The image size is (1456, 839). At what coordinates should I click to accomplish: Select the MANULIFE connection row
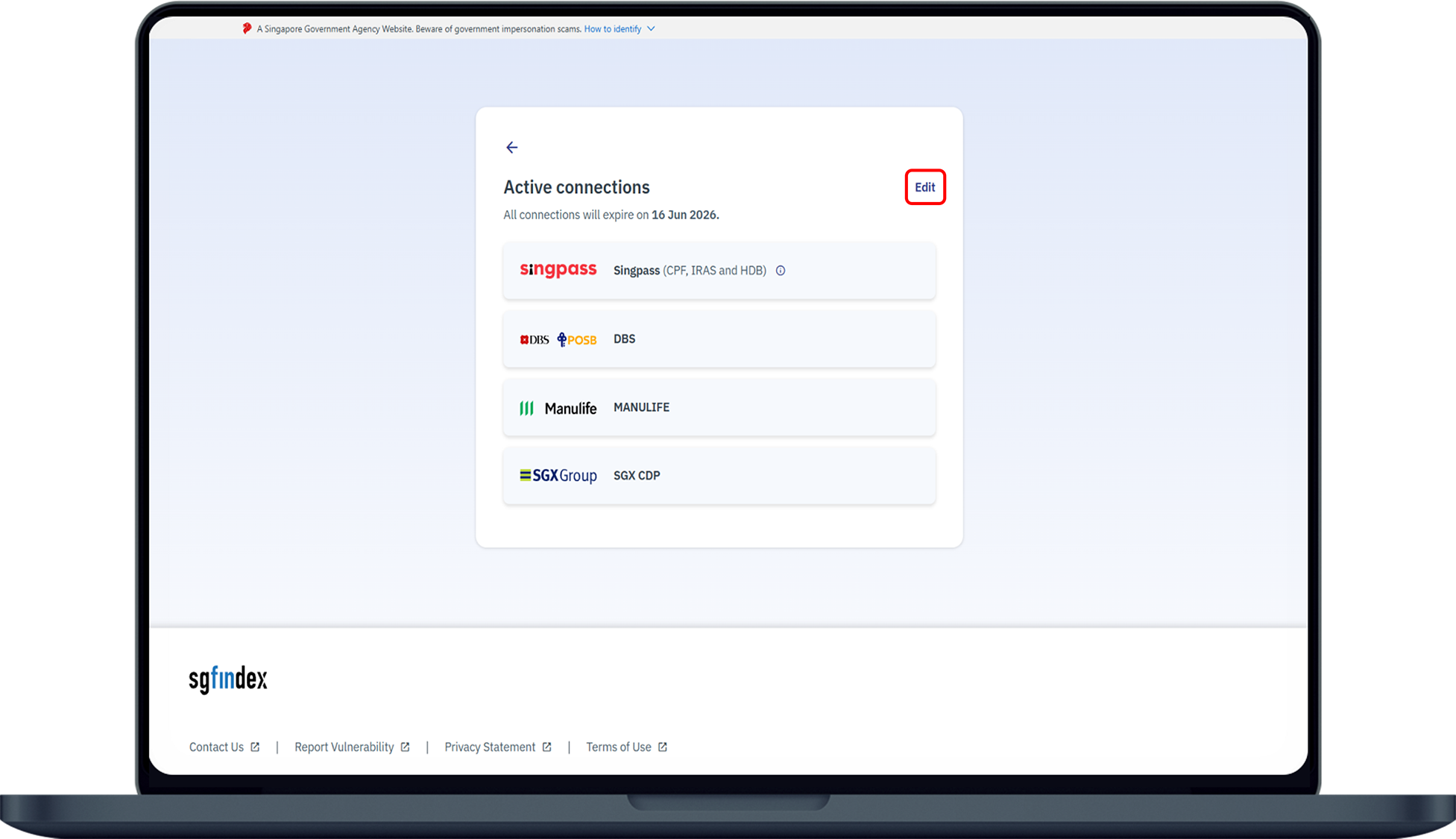783,408
